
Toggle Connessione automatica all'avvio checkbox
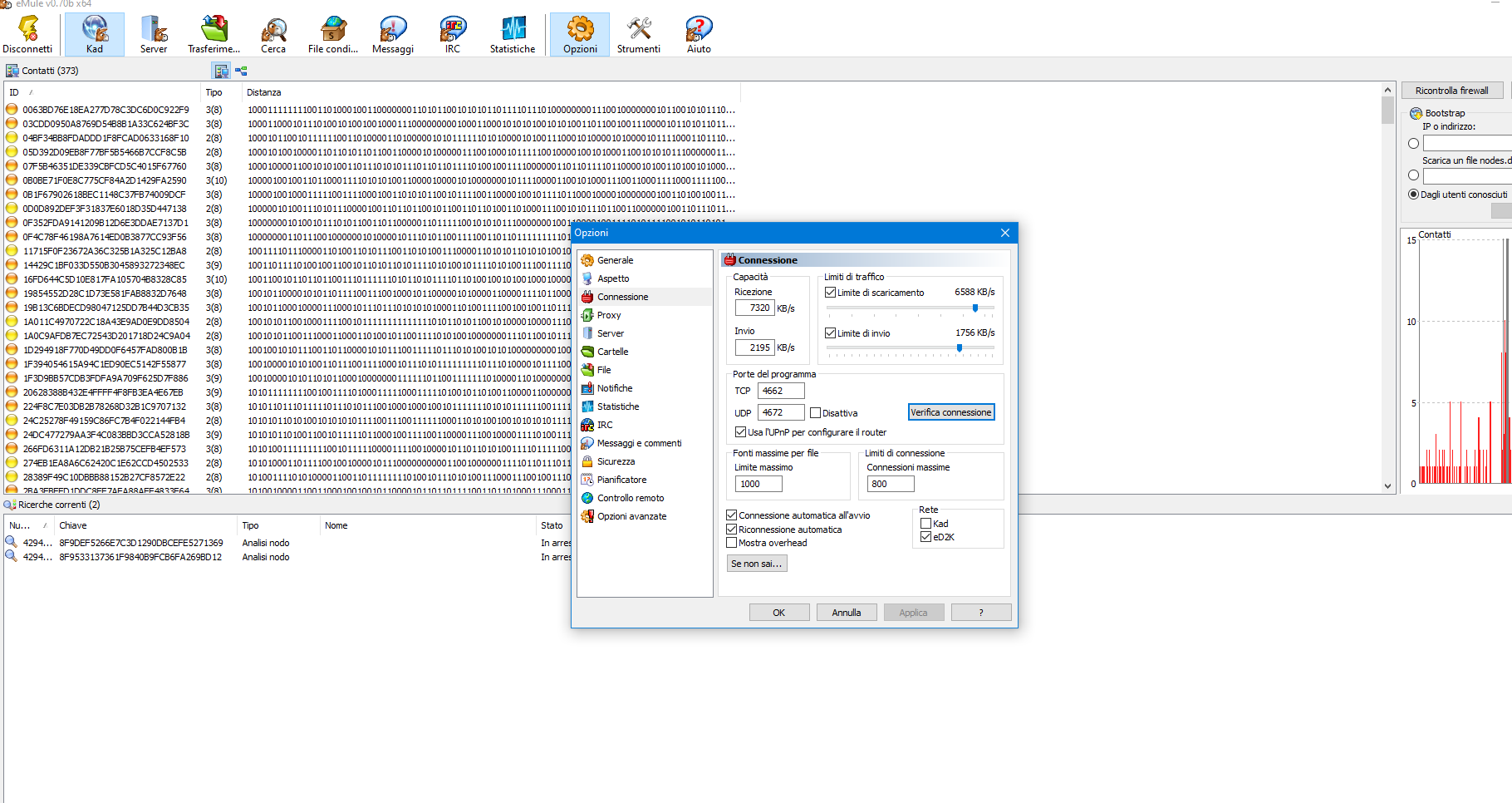pos(731,515)
